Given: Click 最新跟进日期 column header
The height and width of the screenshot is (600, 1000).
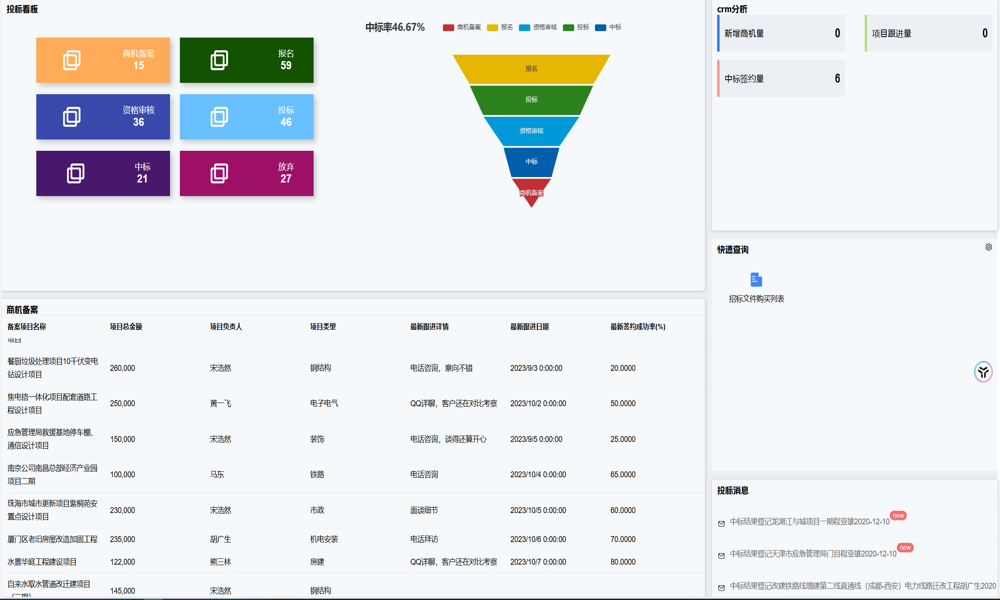Looking at the screenshot, I should [529, 327].
